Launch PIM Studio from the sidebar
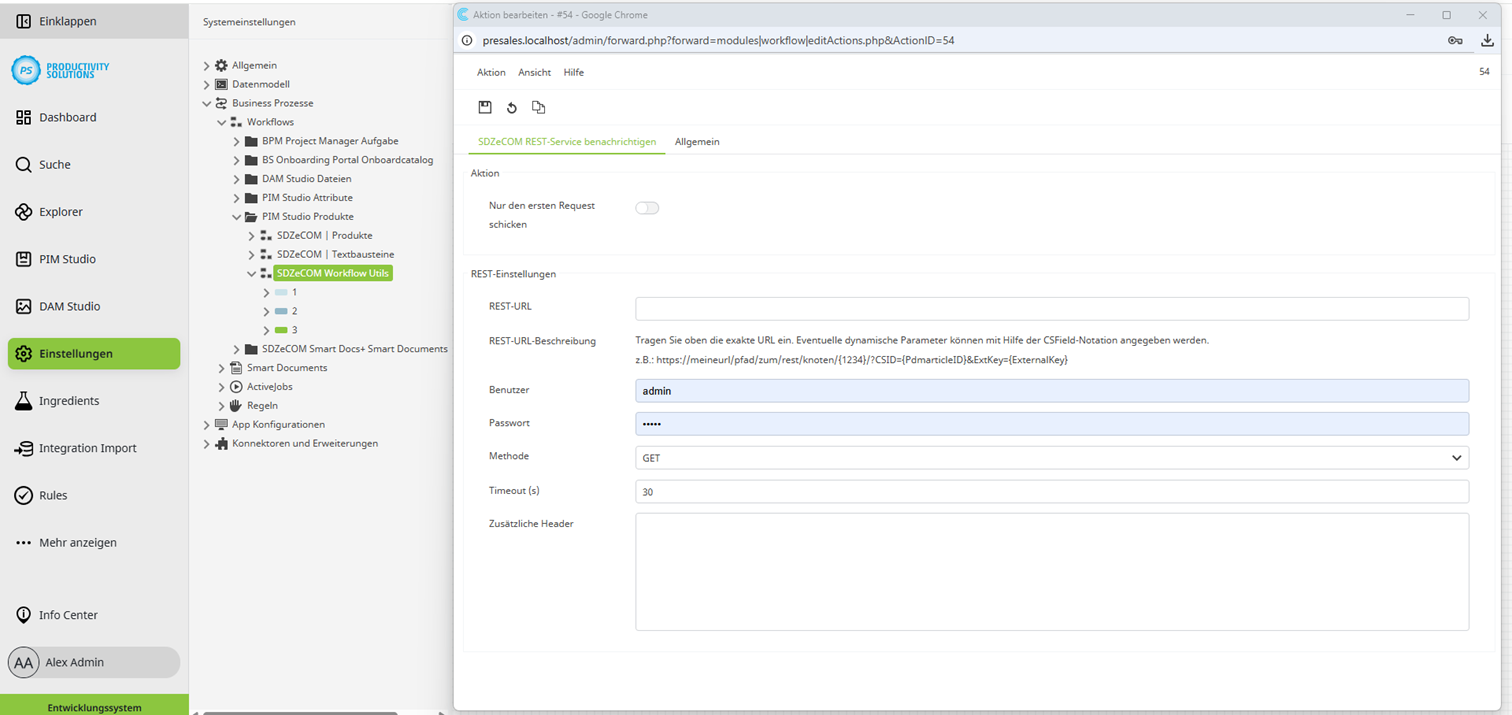Screen dimensions: 1512x715 pos(69,258)
